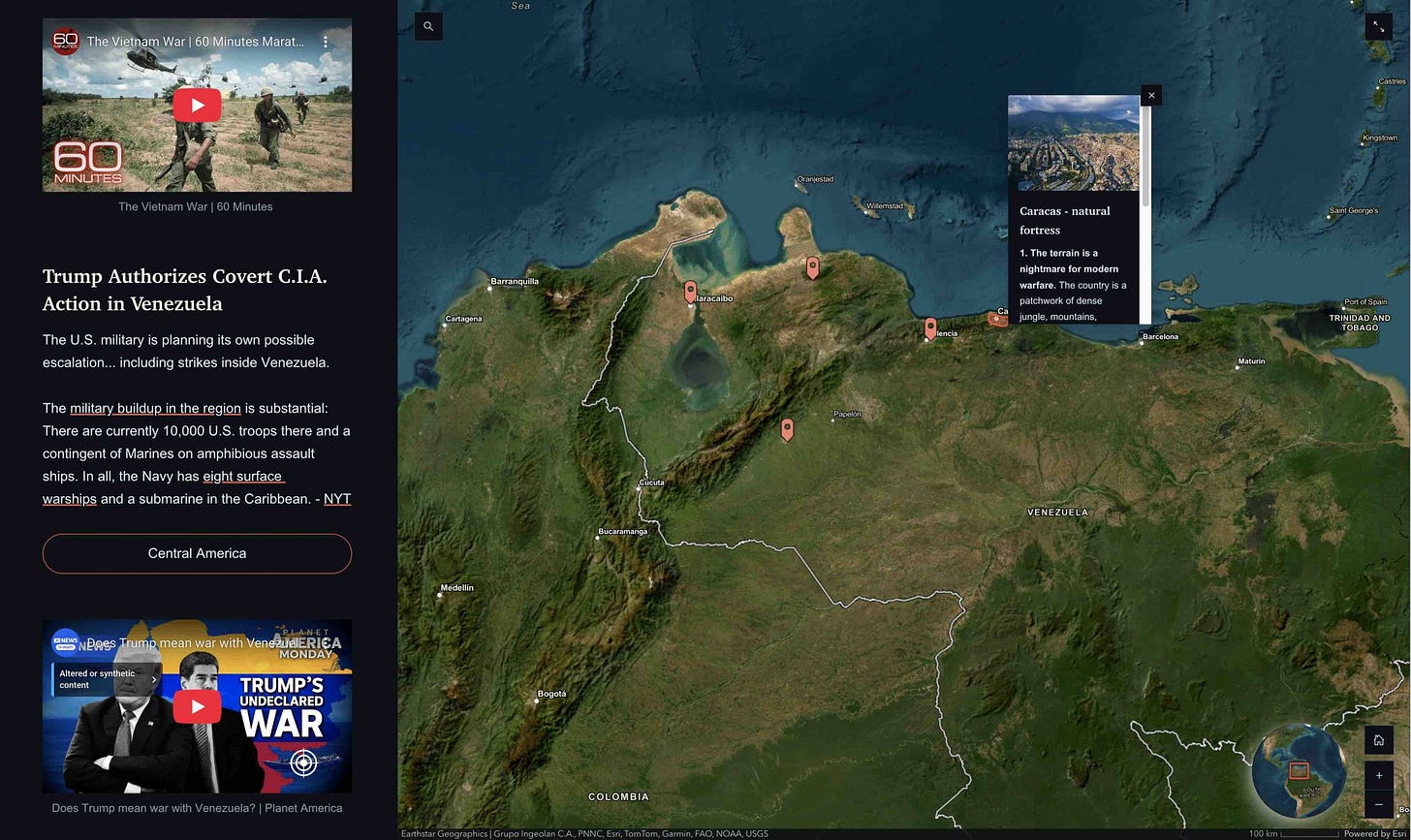Click the Willemstad label
The width and height of the screenshot is (1411, 840).
pos(884,206)
